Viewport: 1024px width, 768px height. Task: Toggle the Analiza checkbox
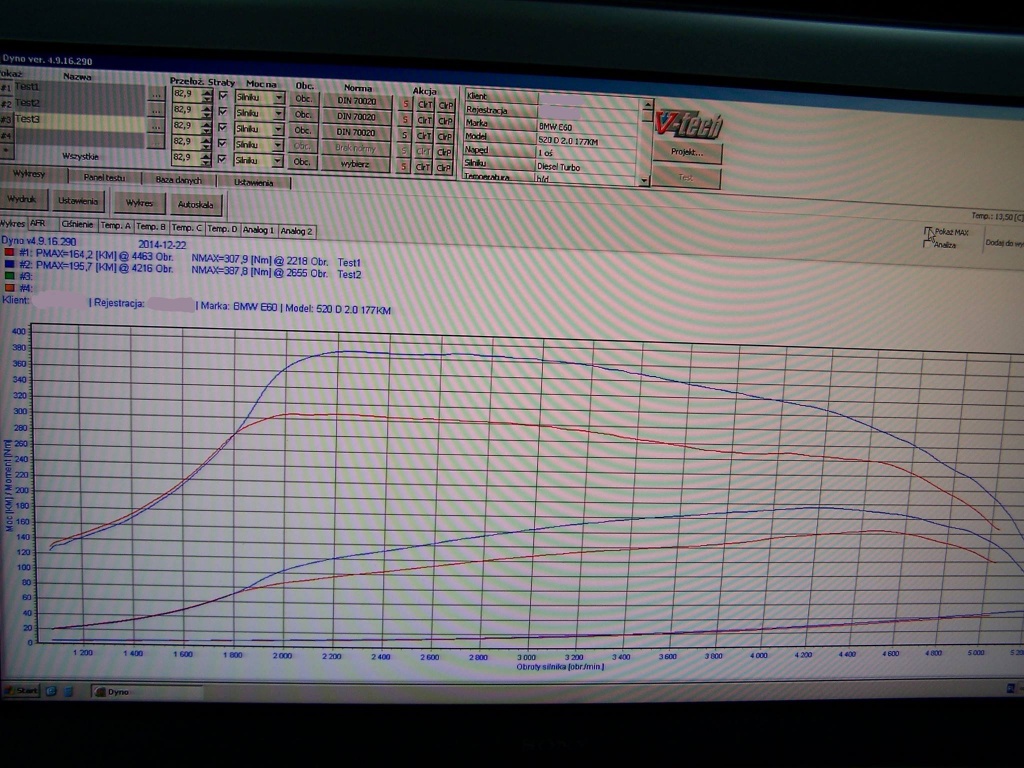pos(928,244)
